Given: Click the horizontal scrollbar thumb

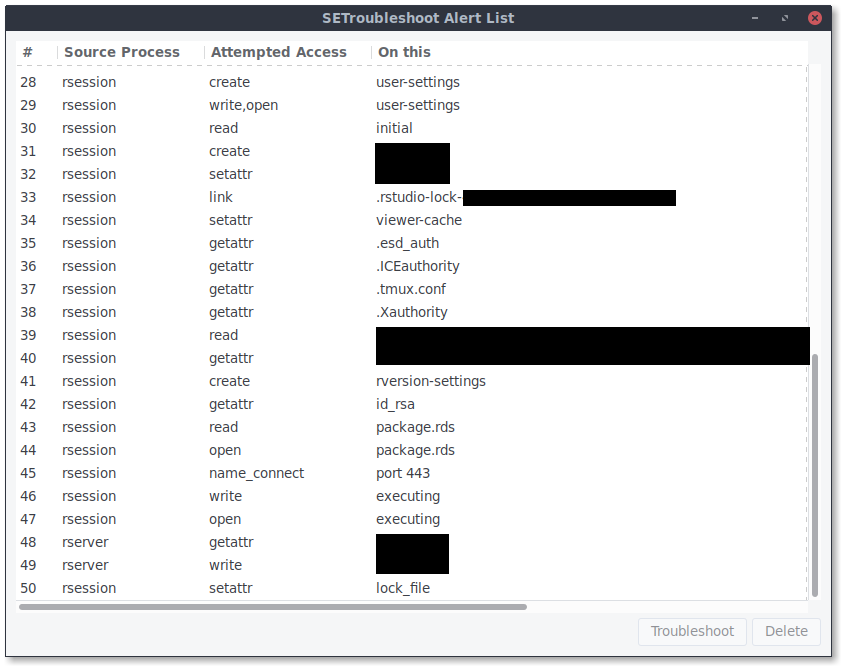Looking at the screenshot, I should [273, 607].
